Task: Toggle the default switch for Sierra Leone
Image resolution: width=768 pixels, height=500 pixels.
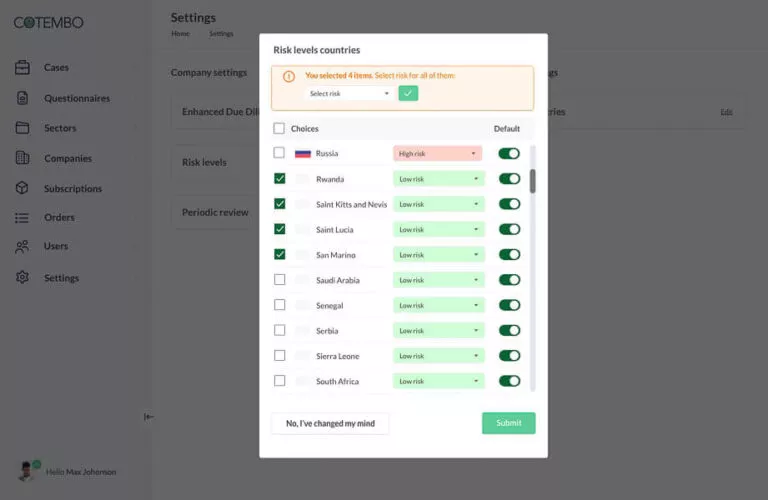Action: [509, 356]
